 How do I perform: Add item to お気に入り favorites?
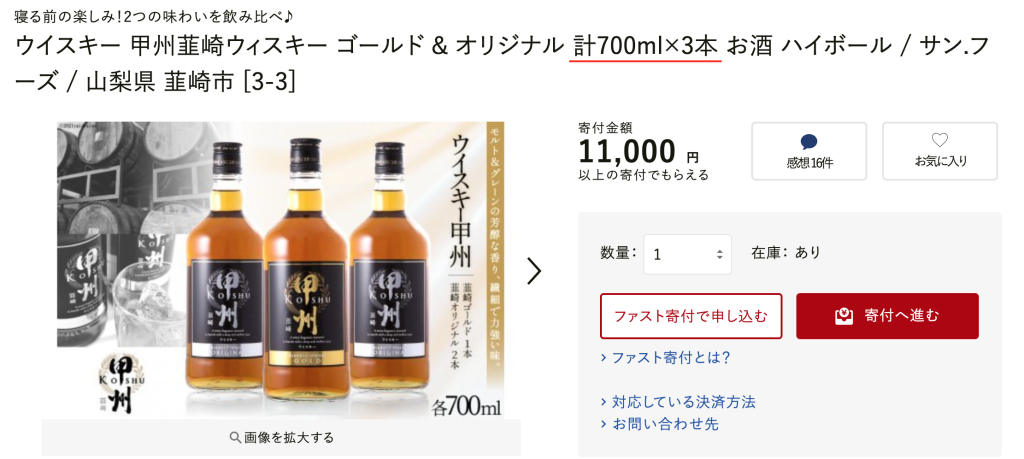click(940, 151)
